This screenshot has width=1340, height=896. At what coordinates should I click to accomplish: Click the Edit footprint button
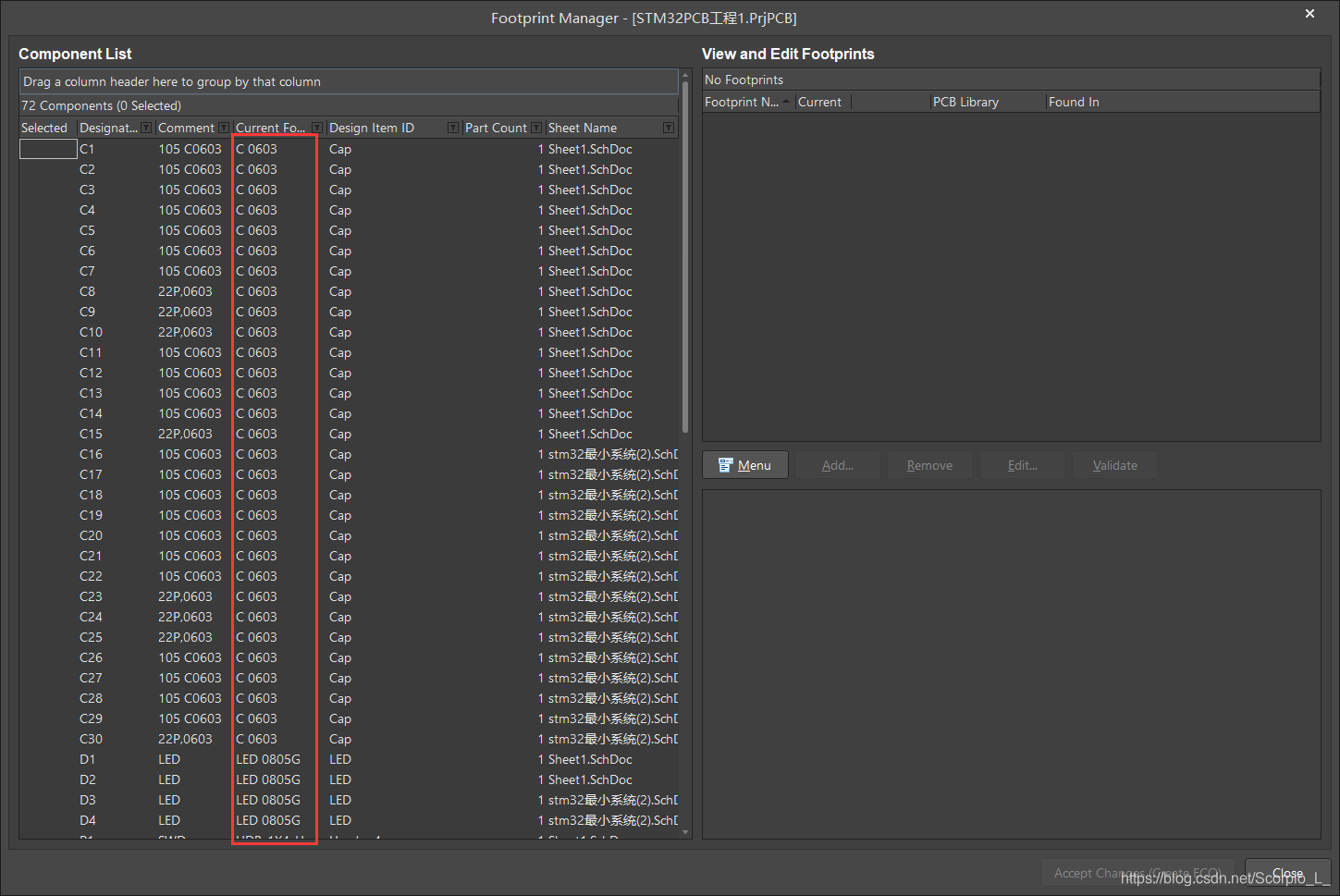(x=1022, y=465)
